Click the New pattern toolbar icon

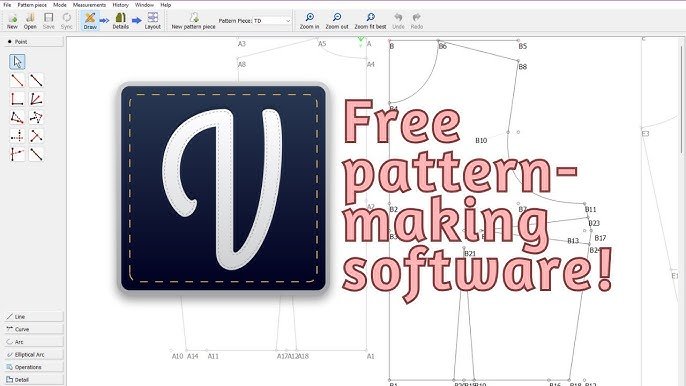12,21
